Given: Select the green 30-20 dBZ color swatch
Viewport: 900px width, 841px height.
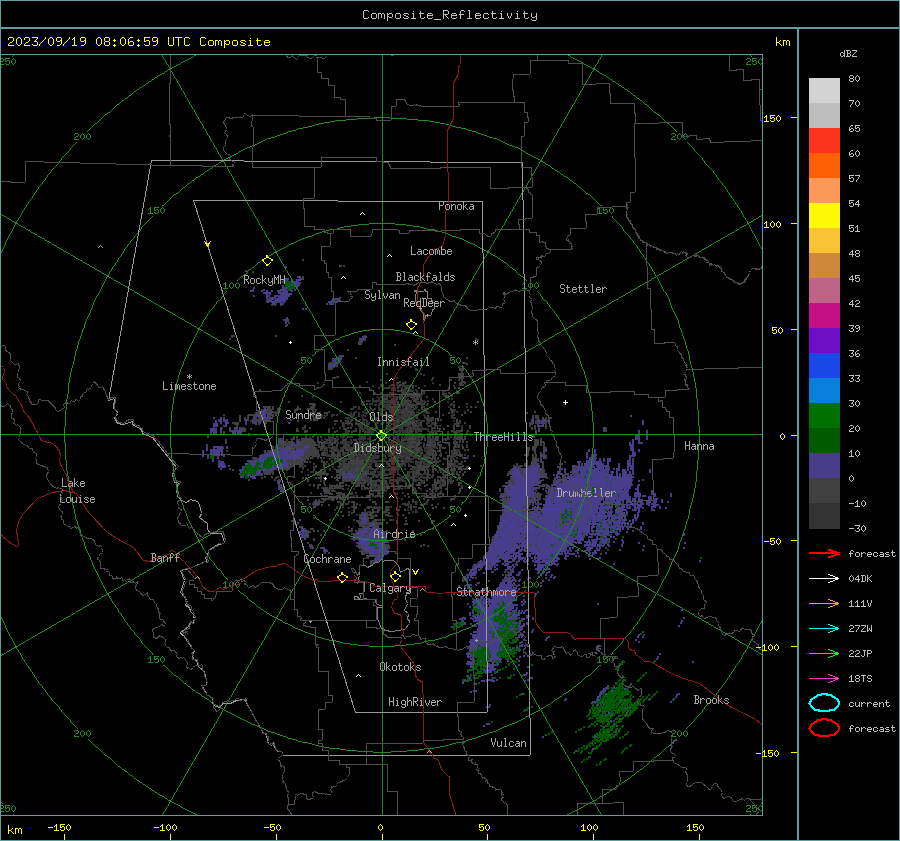Looking at the screenshot, I should (824, 416).
